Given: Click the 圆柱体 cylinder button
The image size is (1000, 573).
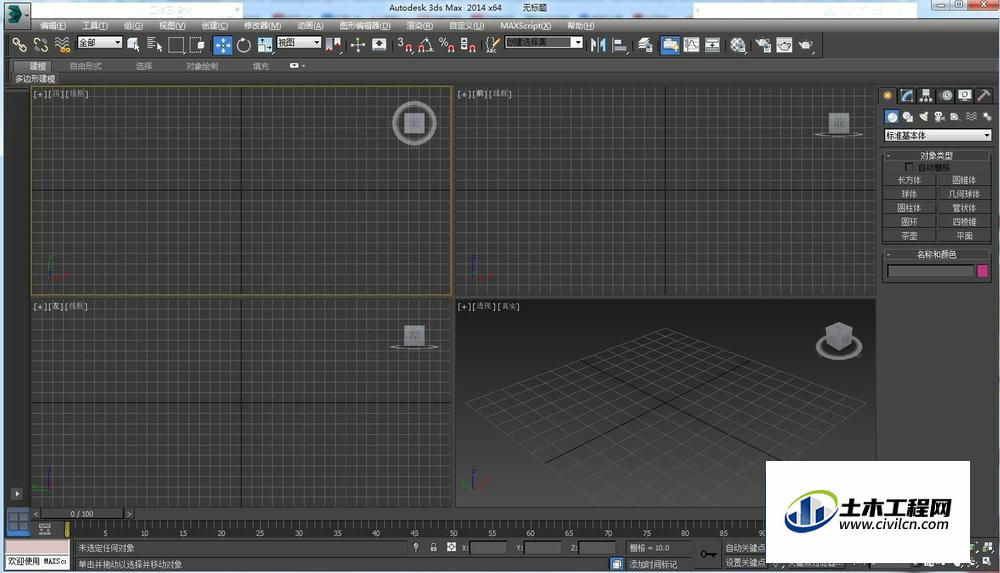Looking at the screenshot, I should pos(909,208).
